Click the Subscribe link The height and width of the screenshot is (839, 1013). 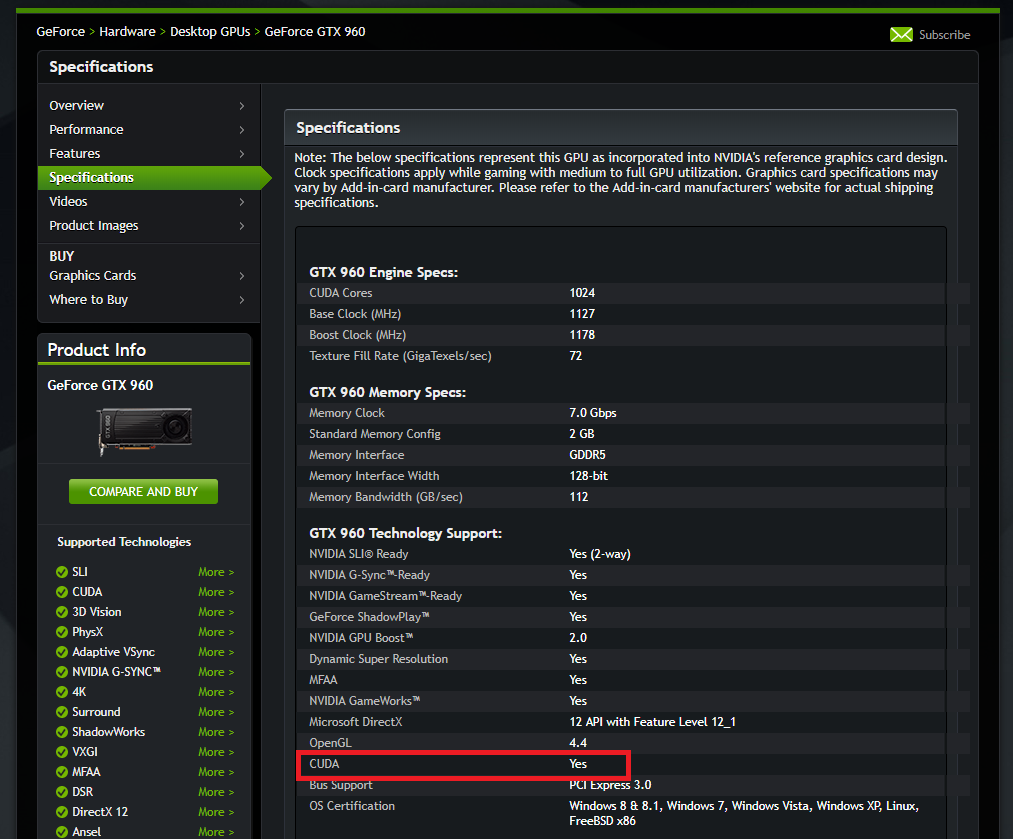click(x=944, y=35)
